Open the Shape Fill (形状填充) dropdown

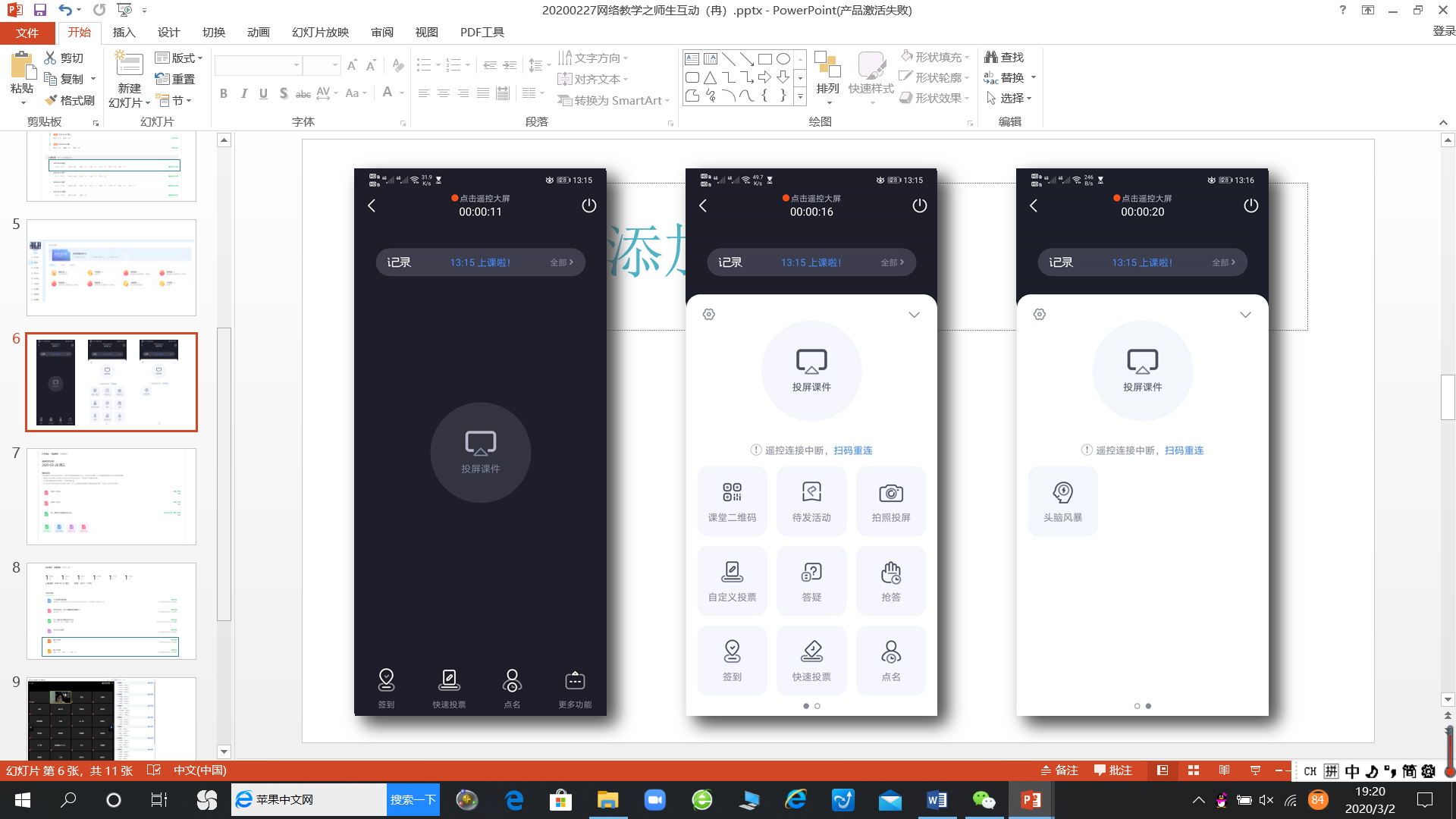tap(934, 57)
